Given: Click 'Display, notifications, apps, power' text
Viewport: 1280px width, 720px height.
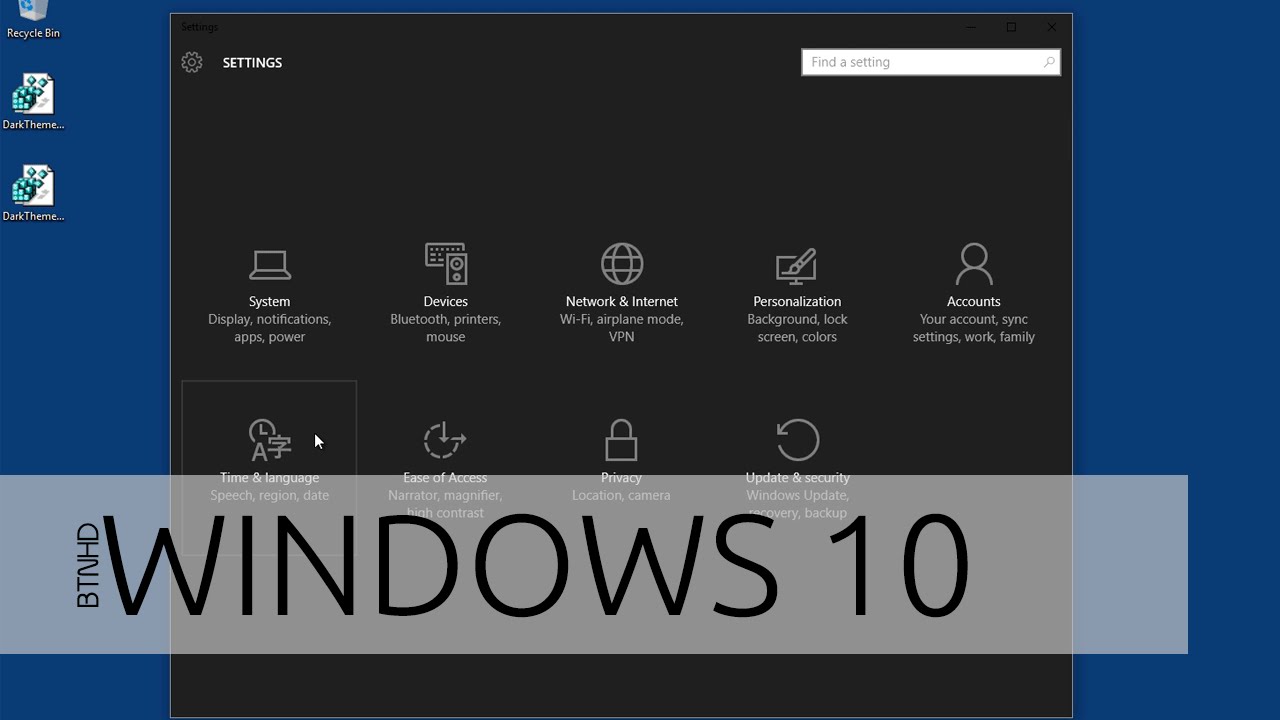Looking at the screenshot, I should coord(269,328).
